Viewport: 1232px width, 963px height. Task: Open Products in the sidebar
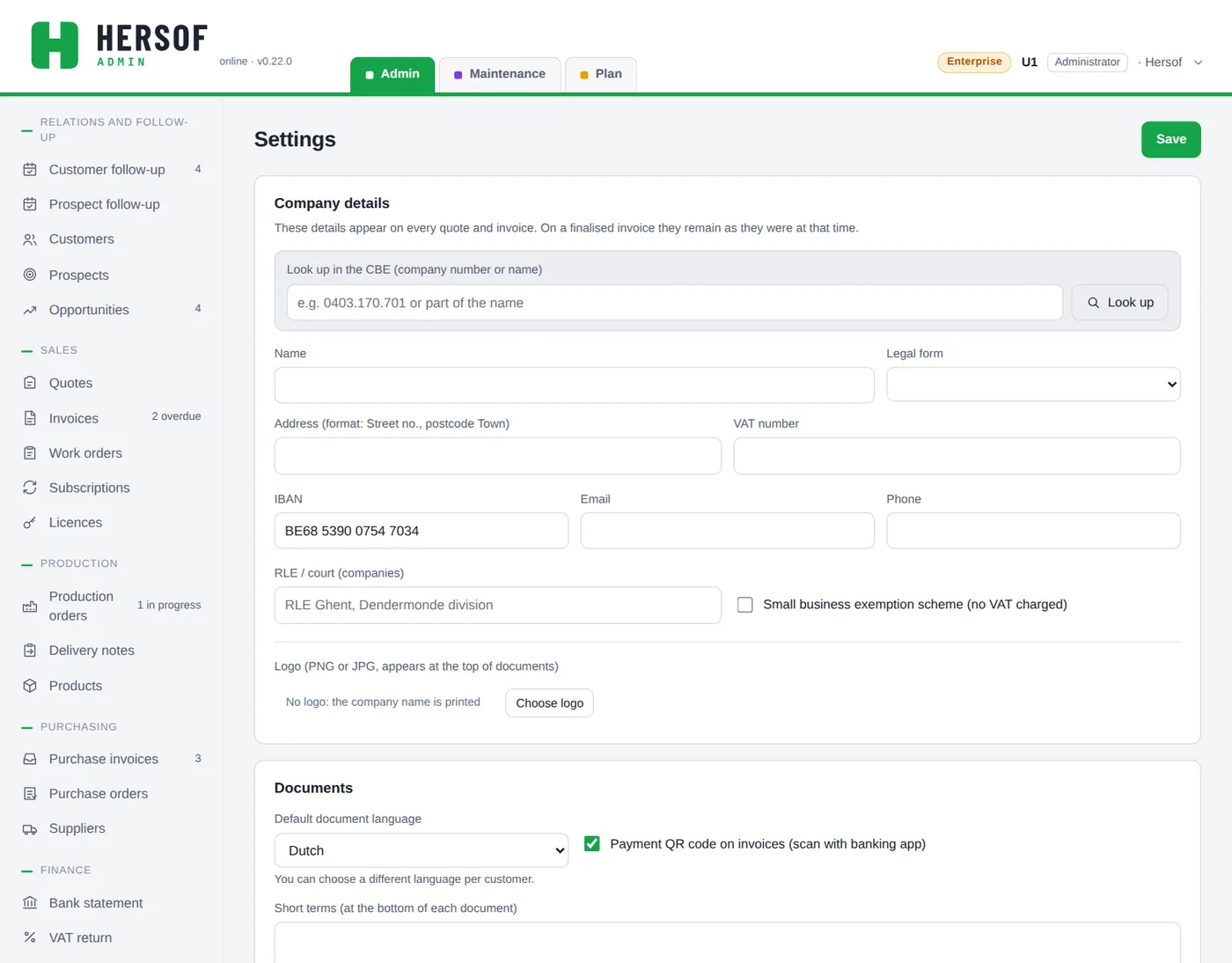pyautogui.click(x=111, y=686)
